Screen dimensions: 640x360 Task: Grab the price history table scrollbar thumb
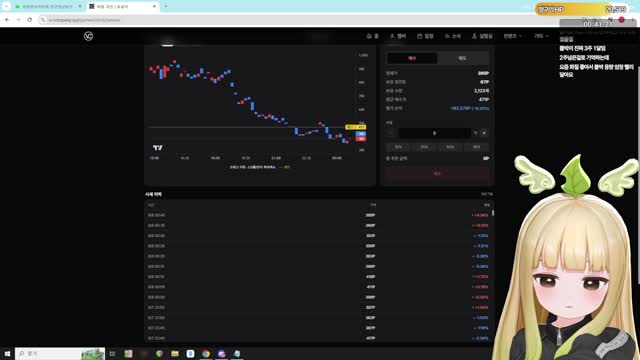tap(493, 213)
